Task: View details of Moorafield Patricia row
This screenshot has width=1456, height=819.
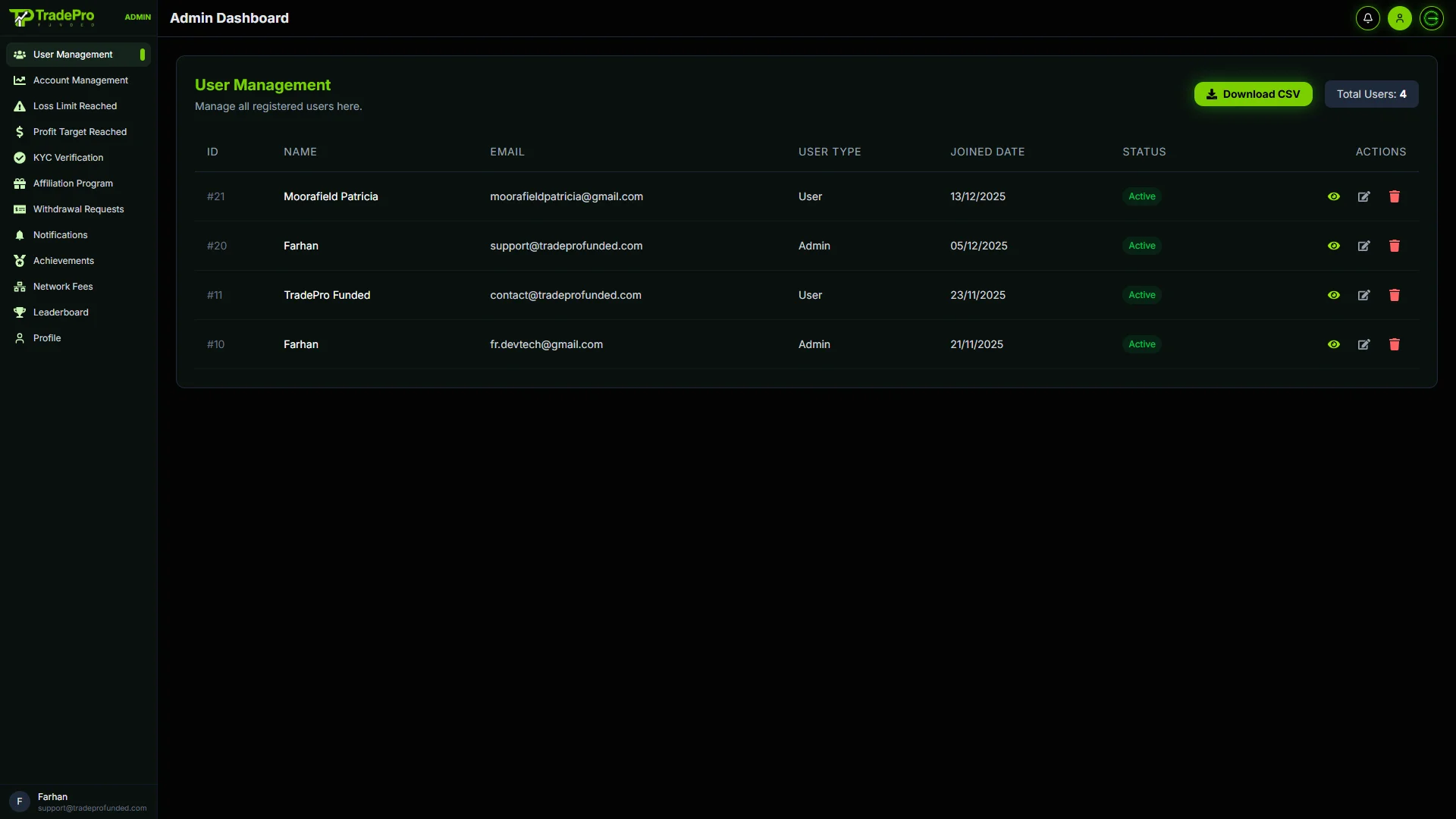Action: [1334, 196]
